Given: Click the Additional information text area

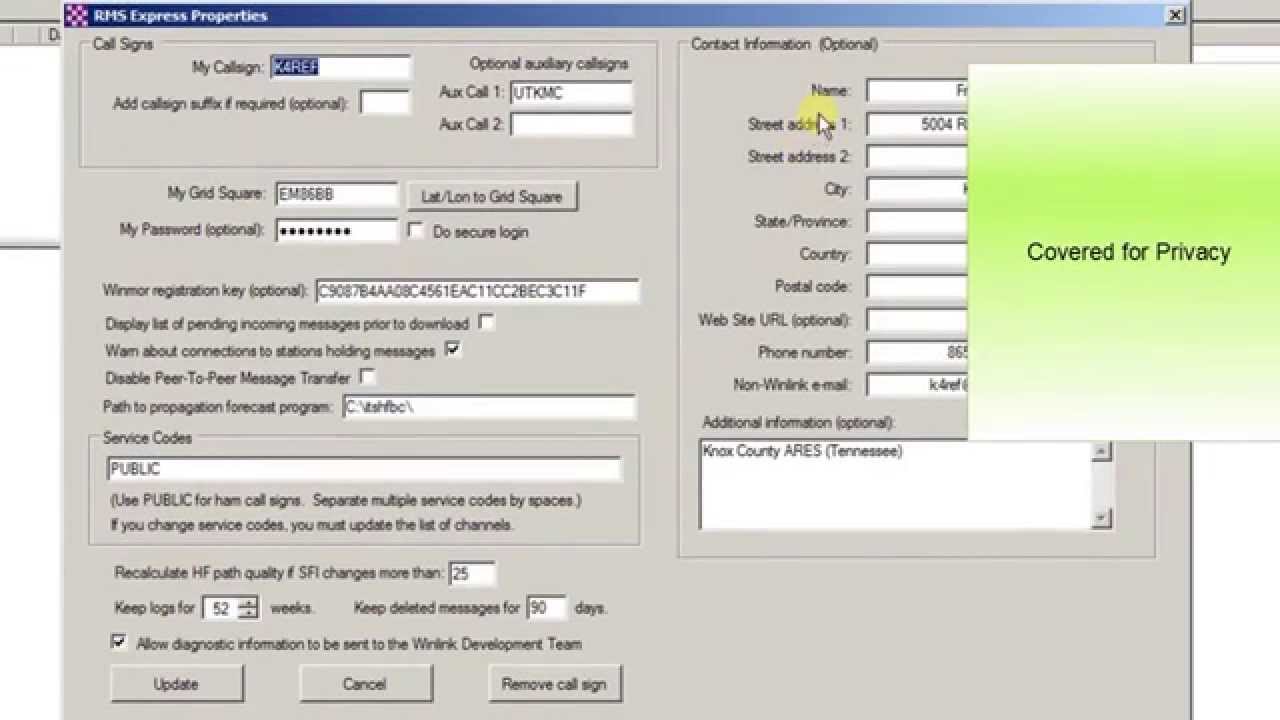Looking at the screenshot, I should tap(896, 484).
